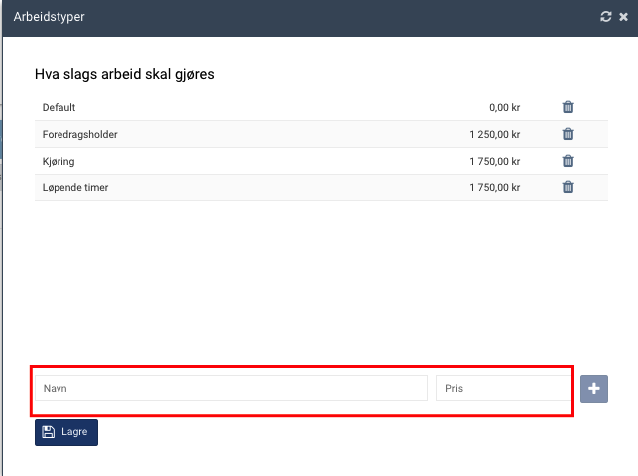
Task: Remove the Kjøring row with trash icon
Action: coord(568,160)
